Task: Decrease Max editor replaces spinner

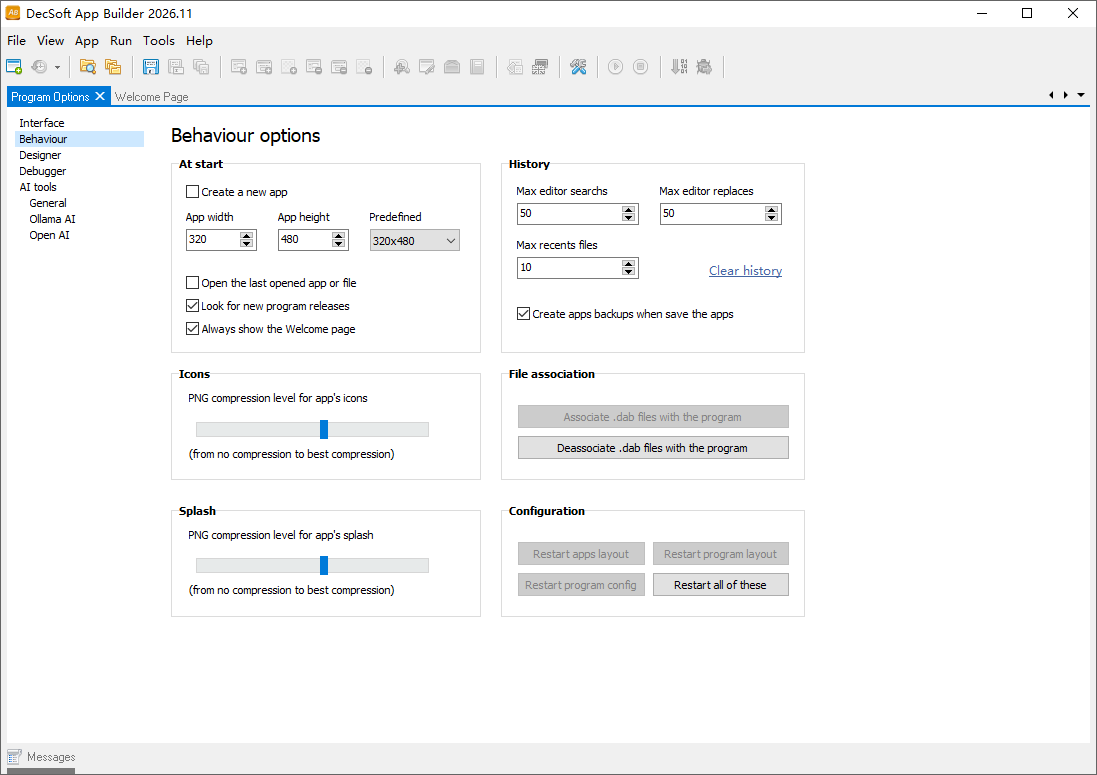Action: tap(771, 218)
